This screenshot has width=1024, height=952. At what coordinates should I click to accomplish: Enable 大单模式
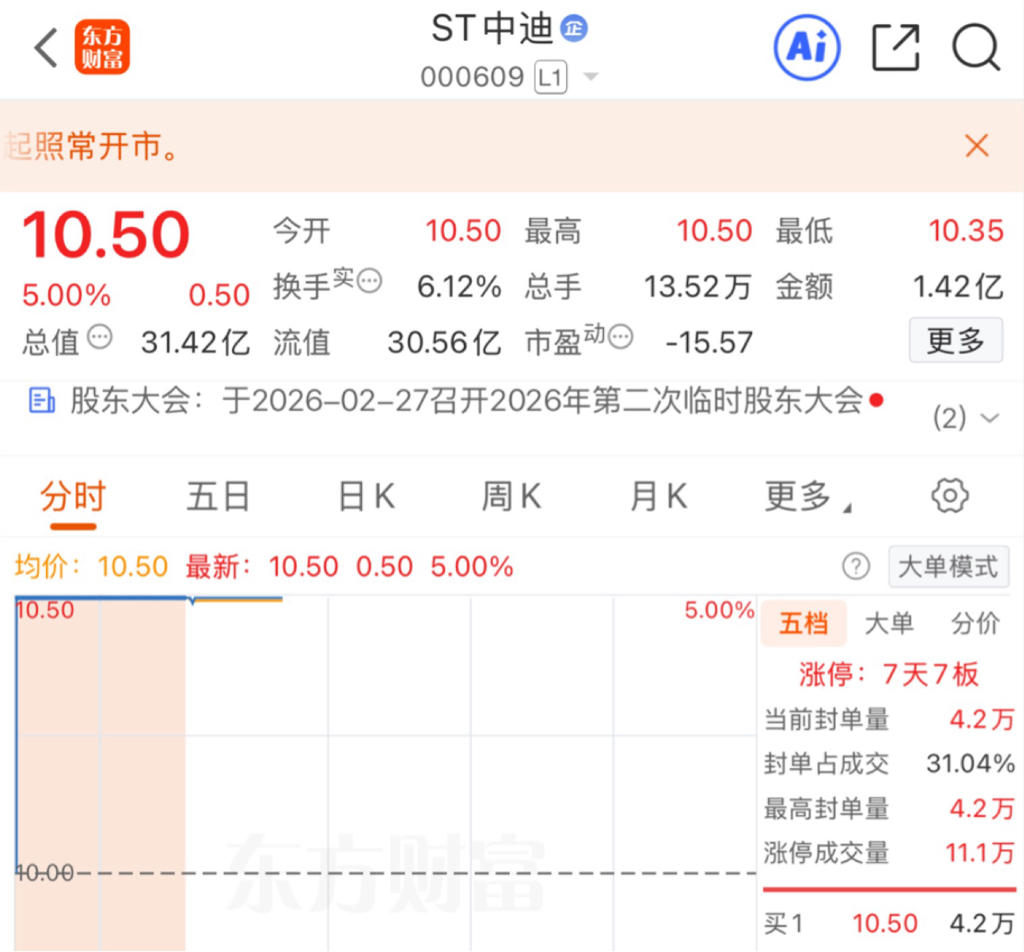point(948,567)
